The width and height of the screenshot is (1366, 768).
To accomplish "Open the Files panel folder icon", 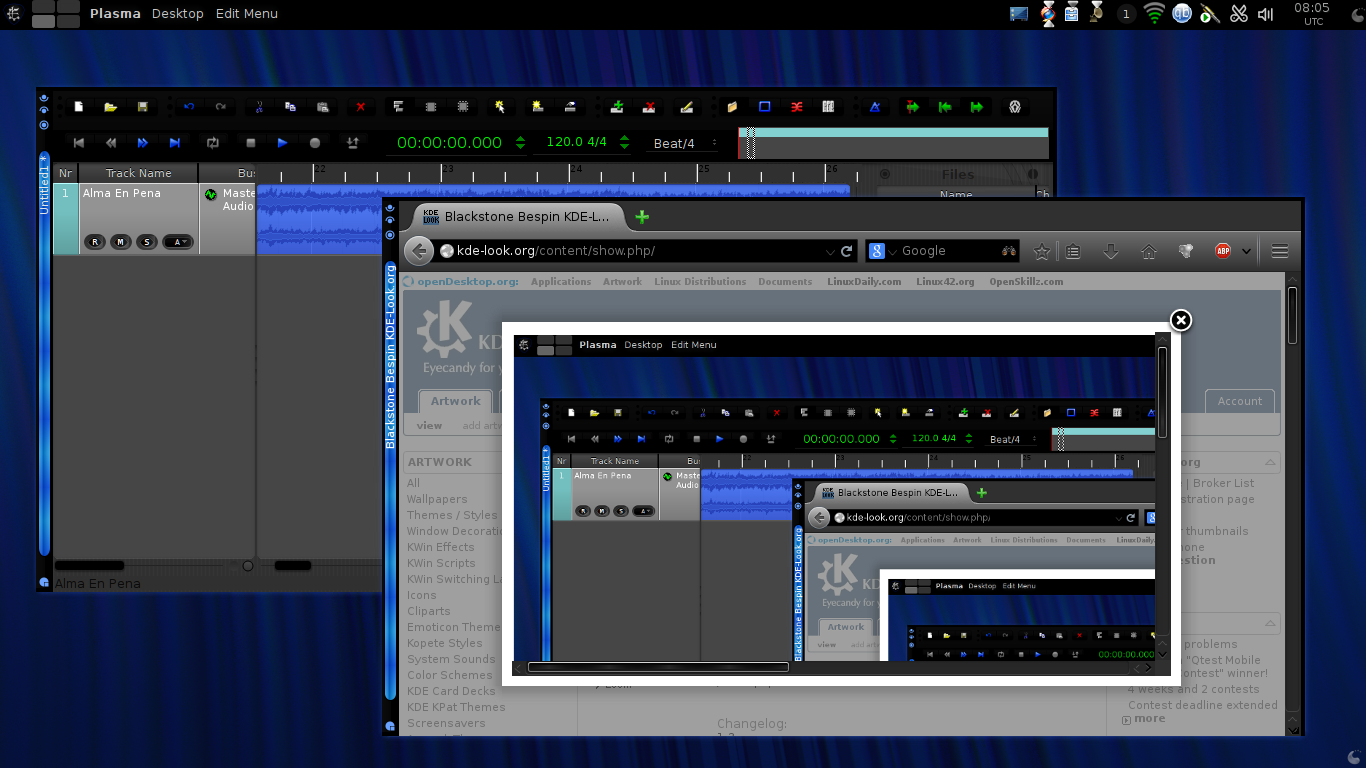I will 732,107.
